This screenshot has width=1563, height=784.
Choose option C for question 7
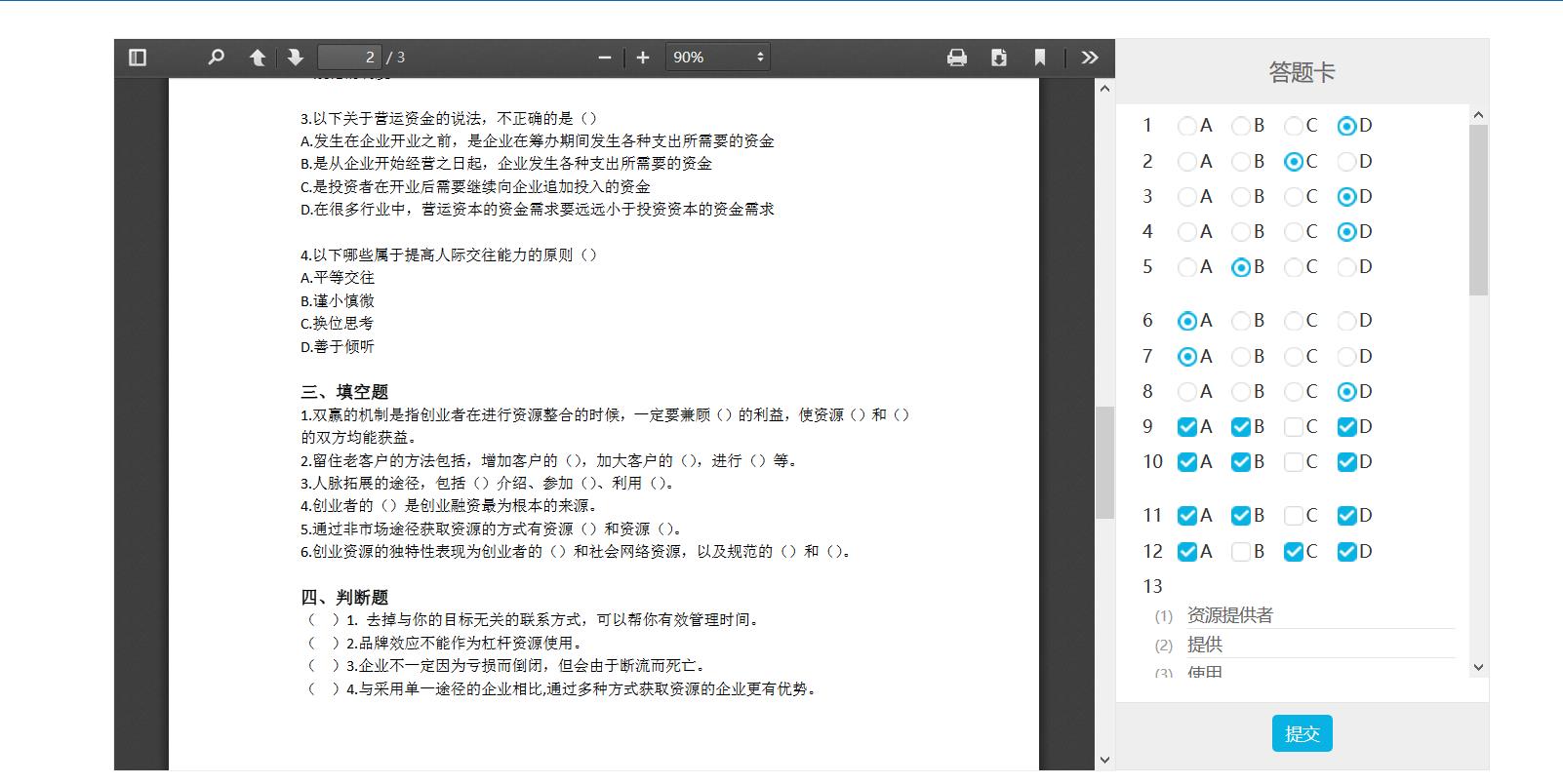click(x=1294, y=357)
